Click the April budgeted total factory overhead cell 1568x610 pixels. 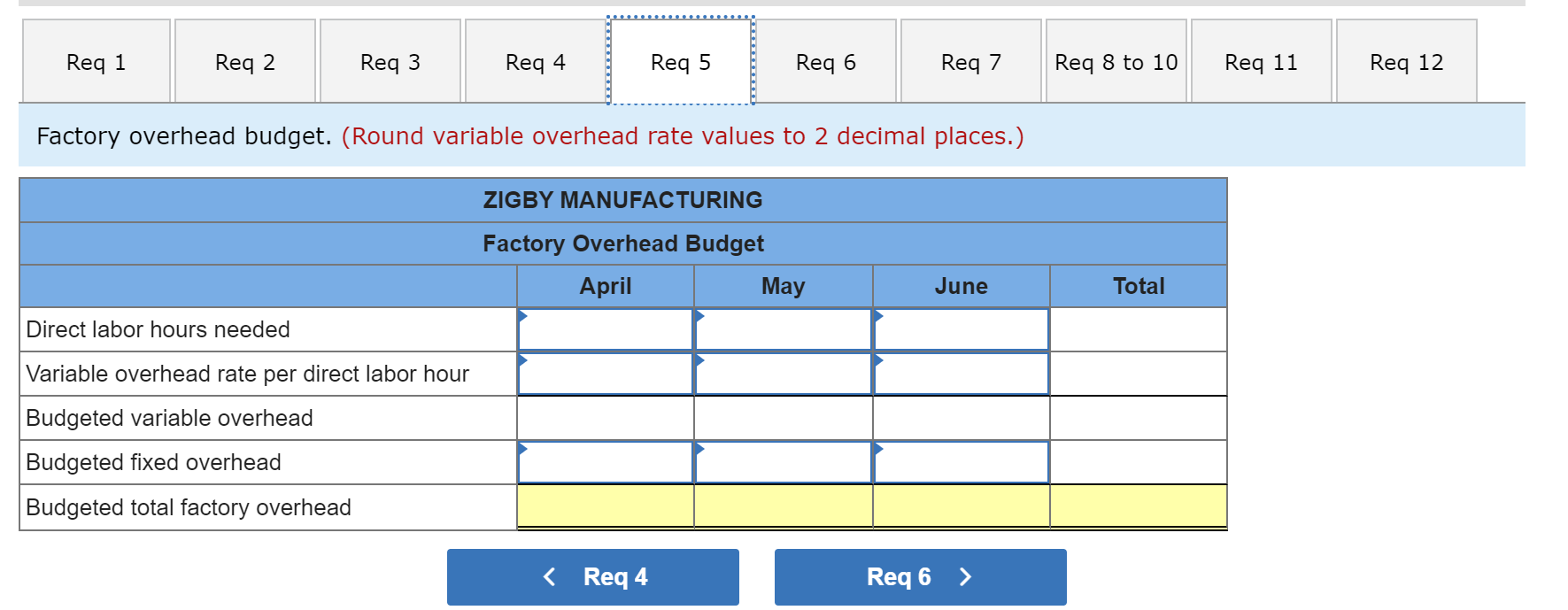pyautogui.click(x=605, y=506)
